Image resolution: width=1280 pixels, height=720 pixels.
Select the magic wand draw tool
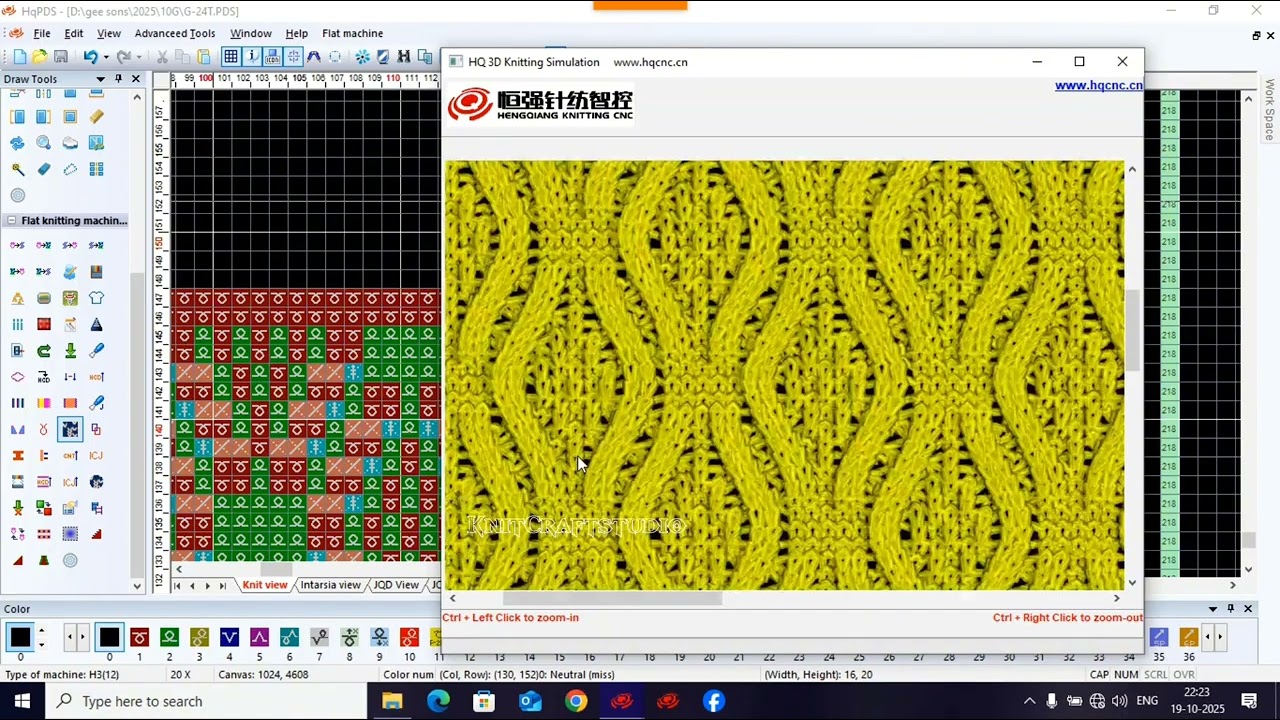[18, 169]
